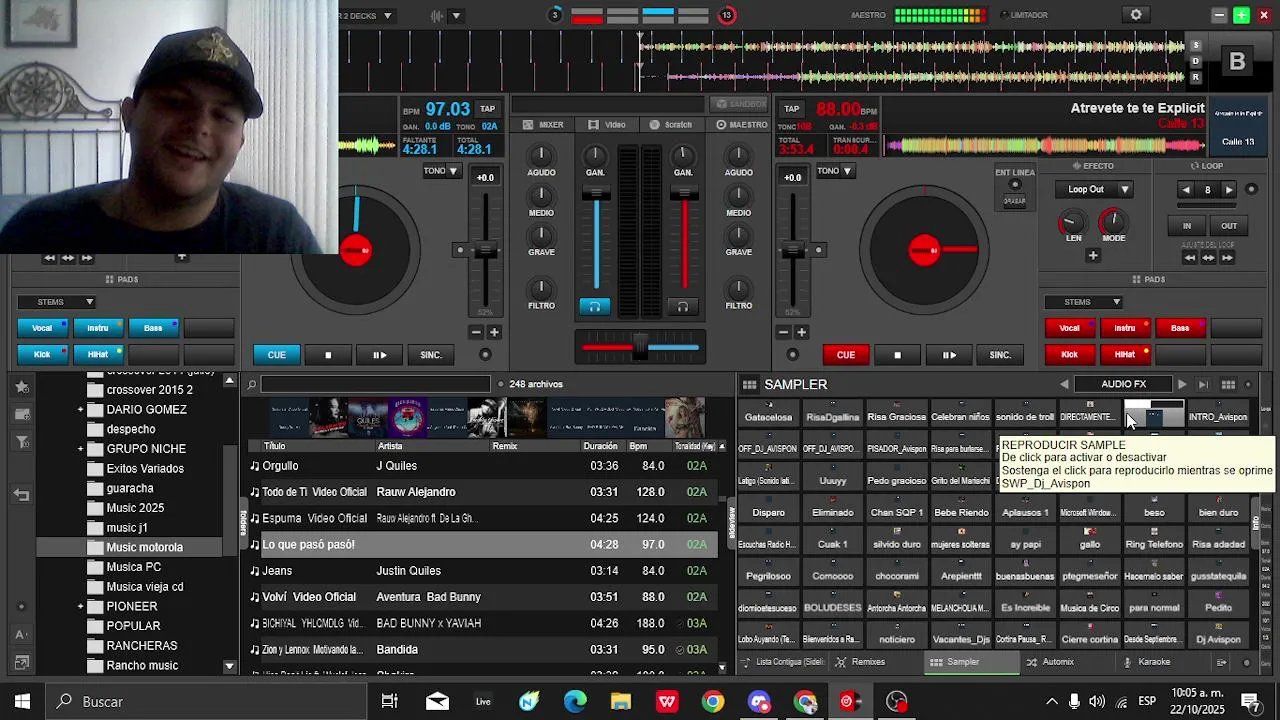Viewport: 1280px width, 720px height.
Task: Open the settings gear at top
Action: [1135, 15]
